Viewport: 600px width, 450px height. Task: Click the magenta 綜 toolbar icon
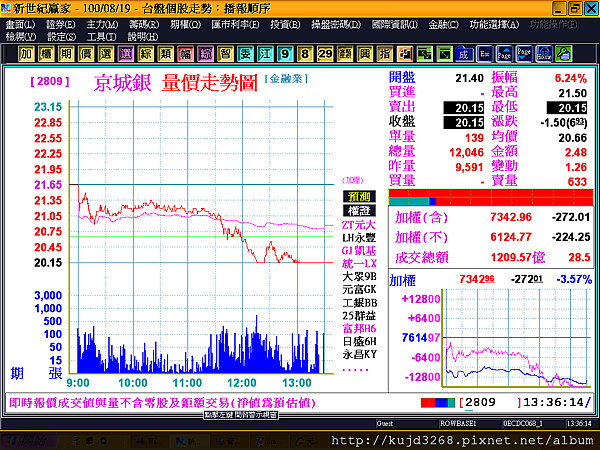205,54
